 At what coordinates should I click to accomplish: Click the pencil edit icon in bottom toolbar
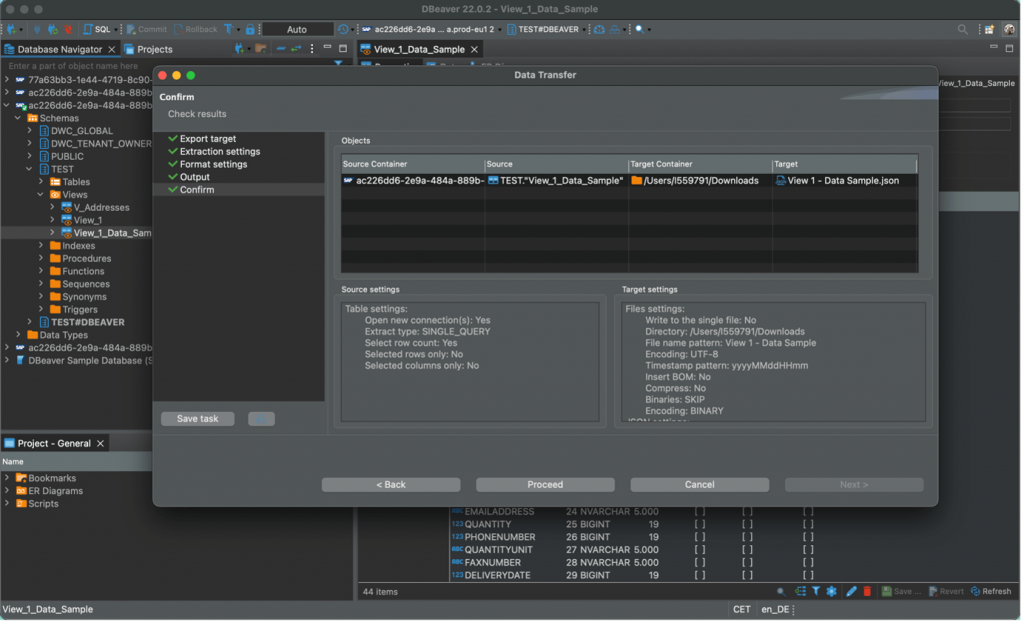851,591
